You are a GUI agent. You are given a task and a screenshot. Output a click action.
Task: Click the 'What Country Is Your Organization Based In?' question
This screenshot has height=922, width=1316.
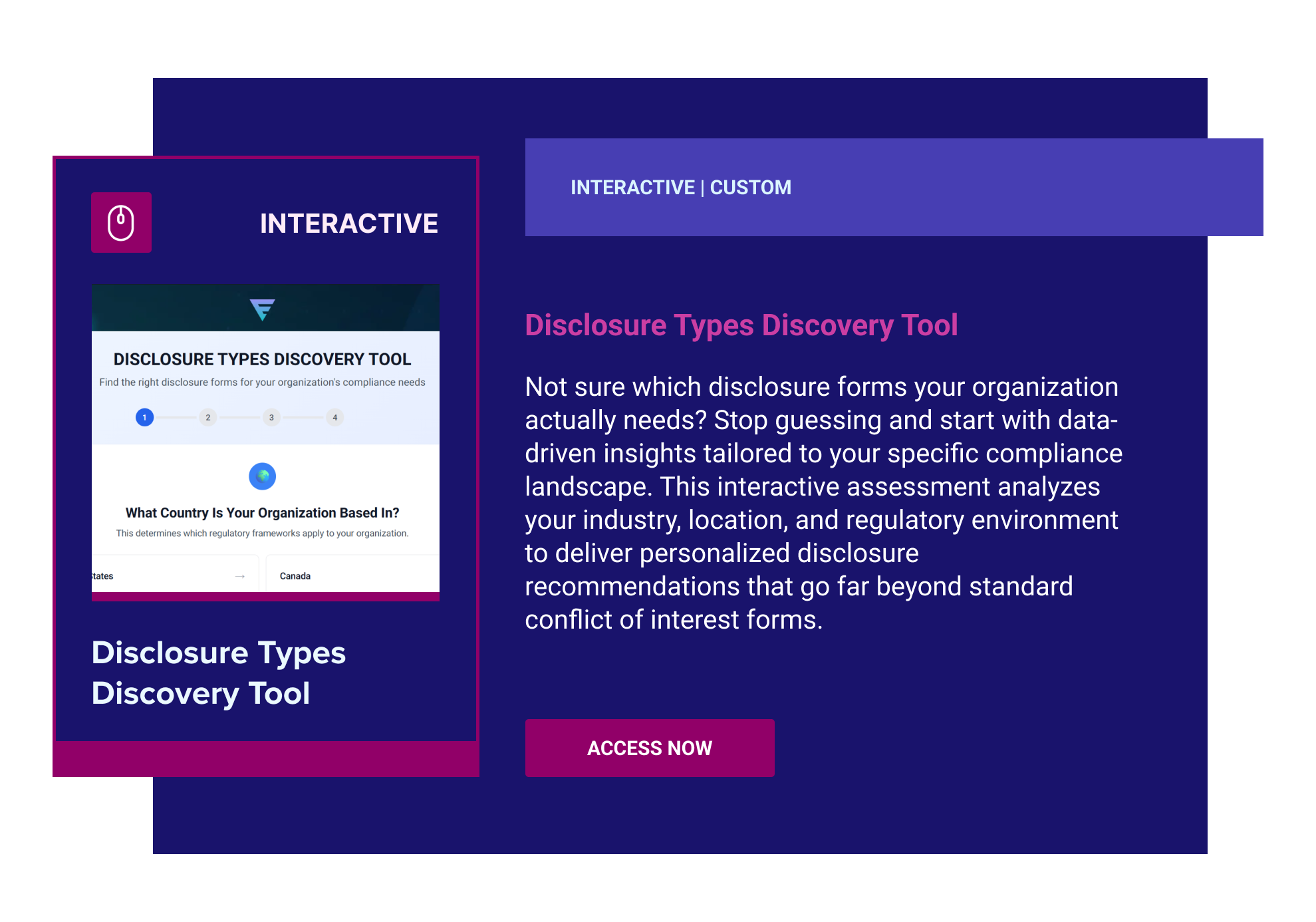coord(263,513)
